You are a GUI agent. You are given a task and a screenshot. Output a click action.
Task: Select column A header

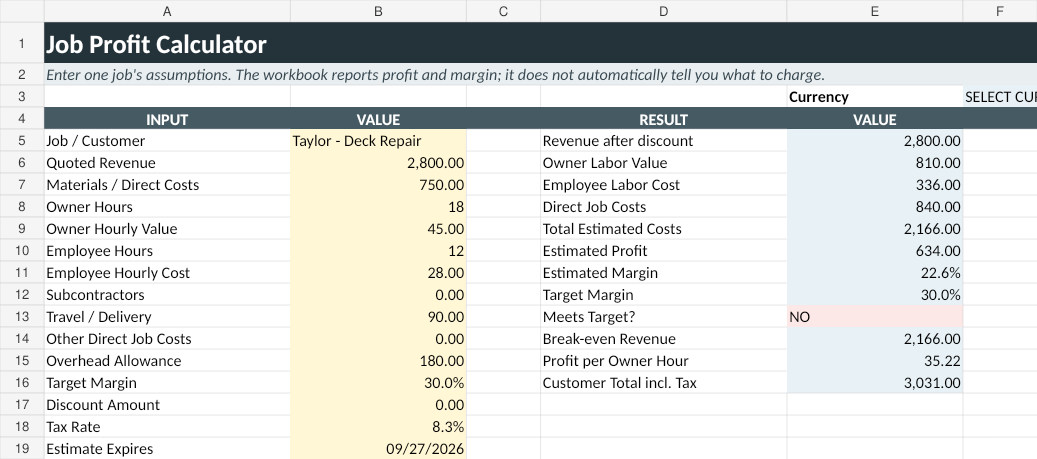[167, 11]
